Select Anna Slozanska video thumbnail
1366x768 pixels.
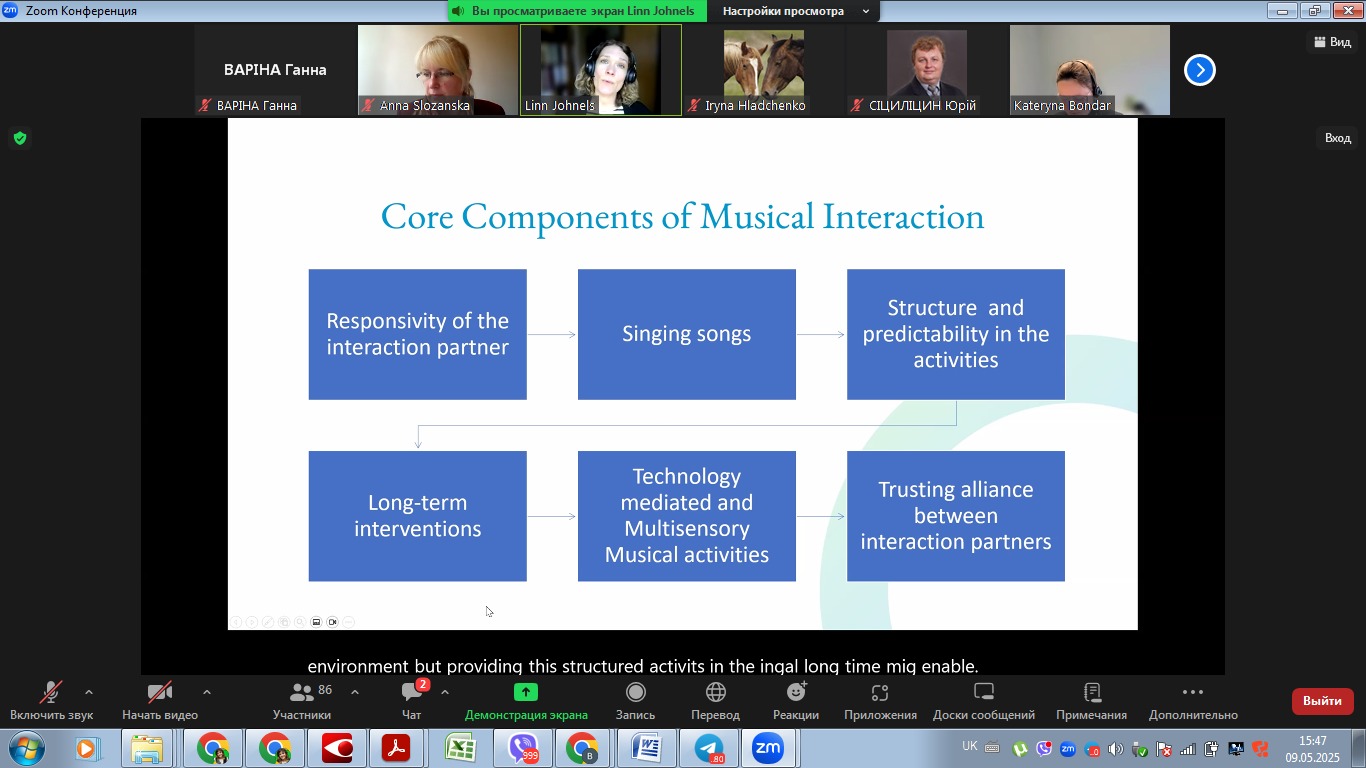(437, 70)
